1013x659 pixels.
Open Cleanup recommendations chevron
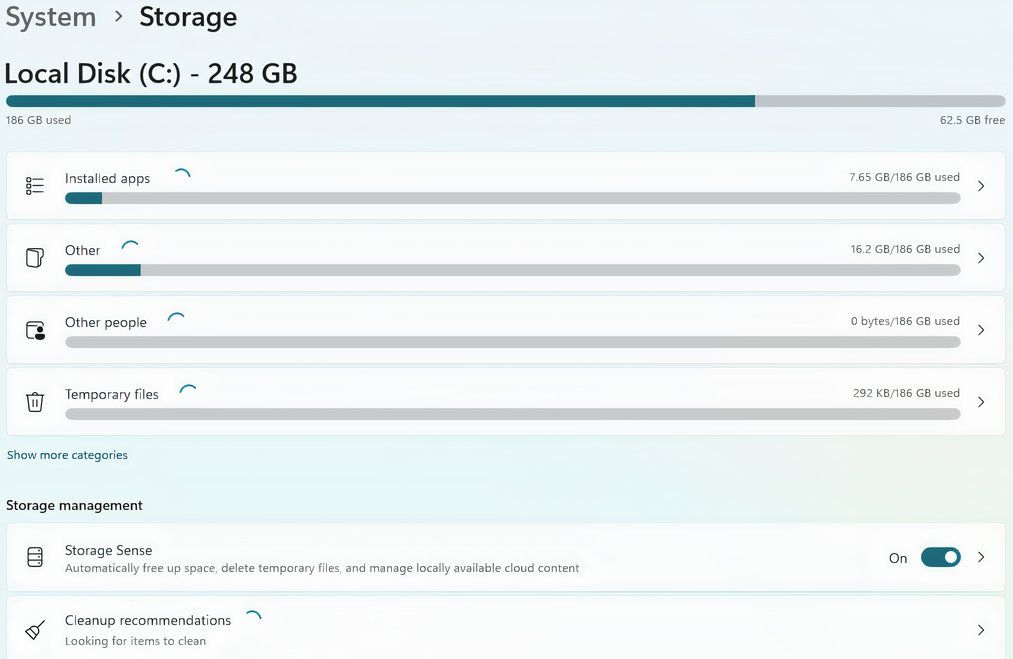click(981, 630)
